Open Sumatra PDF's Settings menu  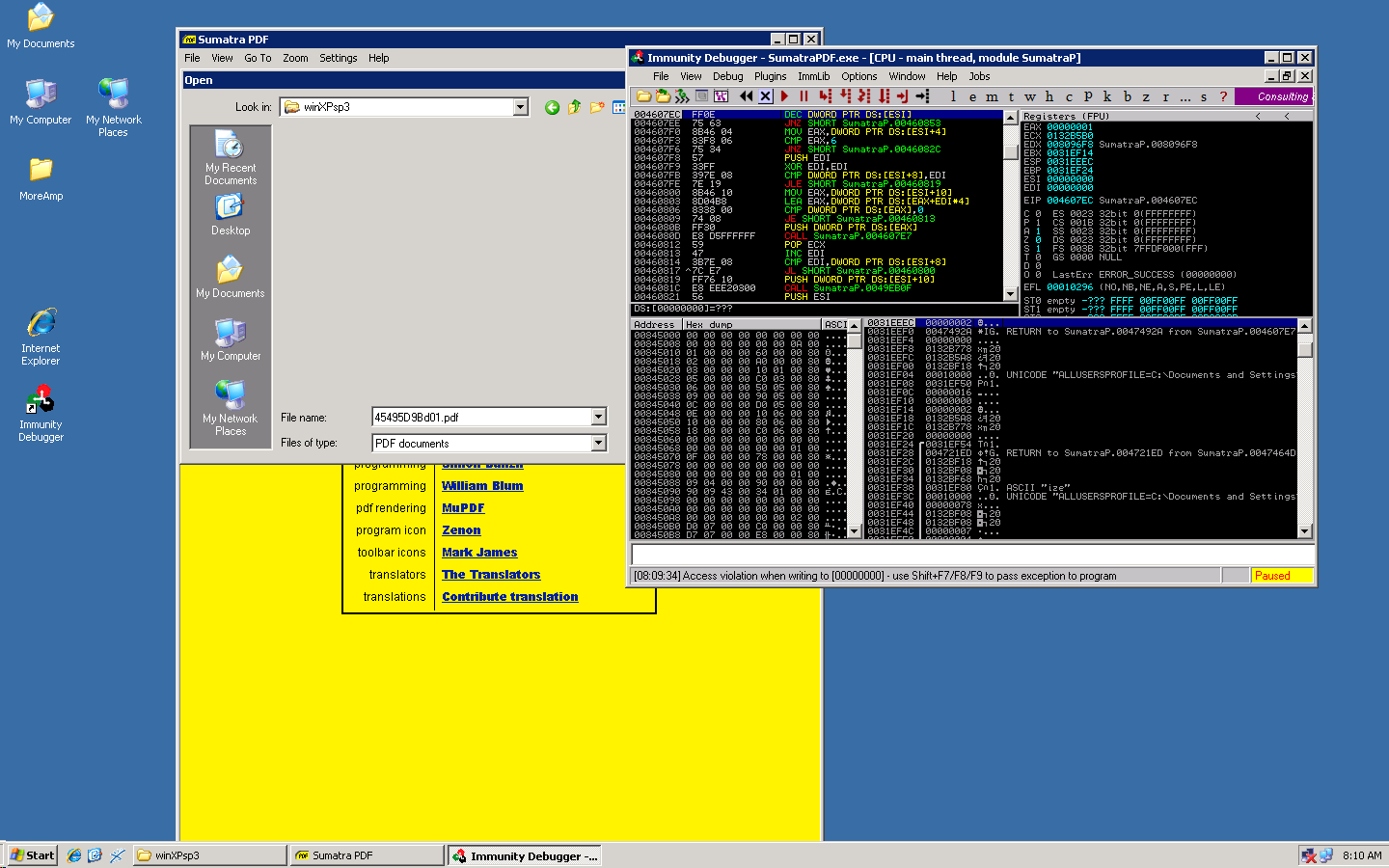pos(339,58)
